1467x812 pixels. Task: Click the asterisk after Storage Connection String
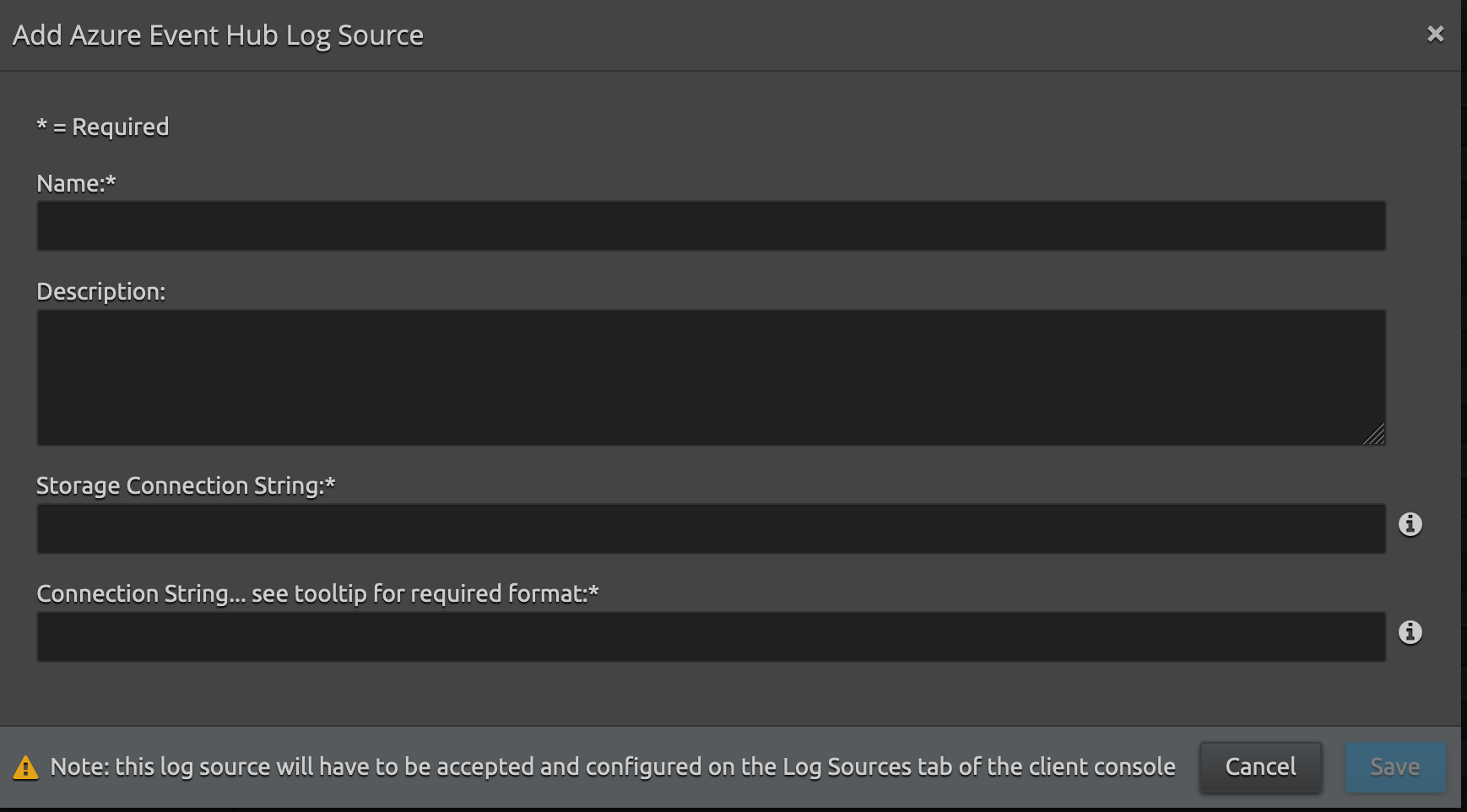click(x=331, y=482)
